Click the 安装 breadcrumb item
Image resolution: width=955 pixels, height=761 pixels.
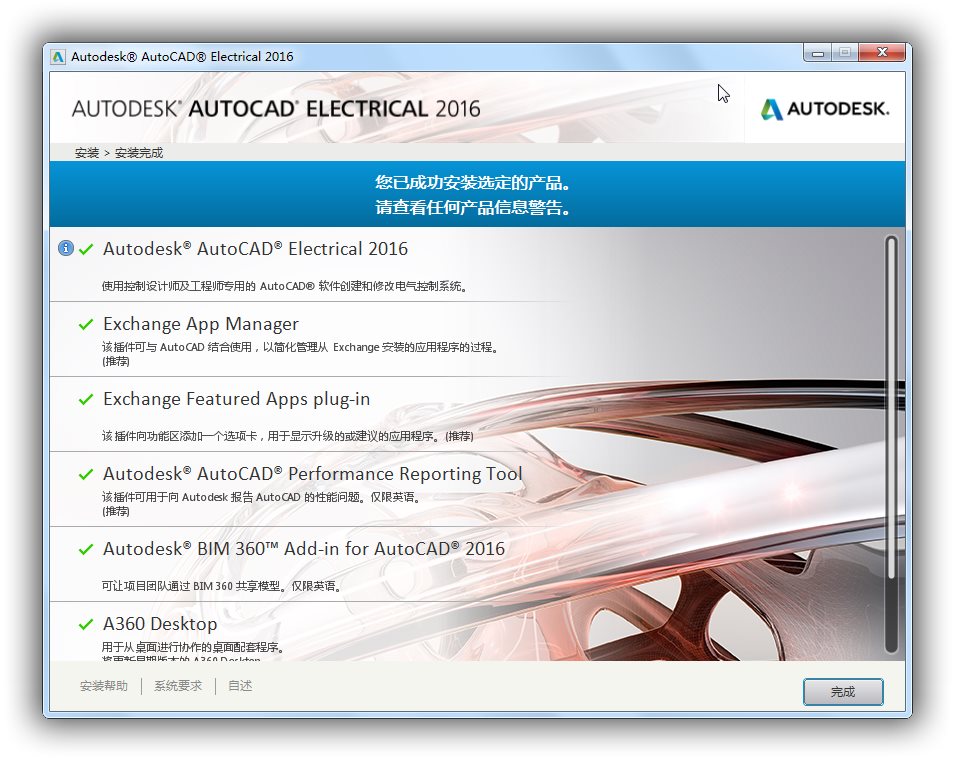pos(87,153)
